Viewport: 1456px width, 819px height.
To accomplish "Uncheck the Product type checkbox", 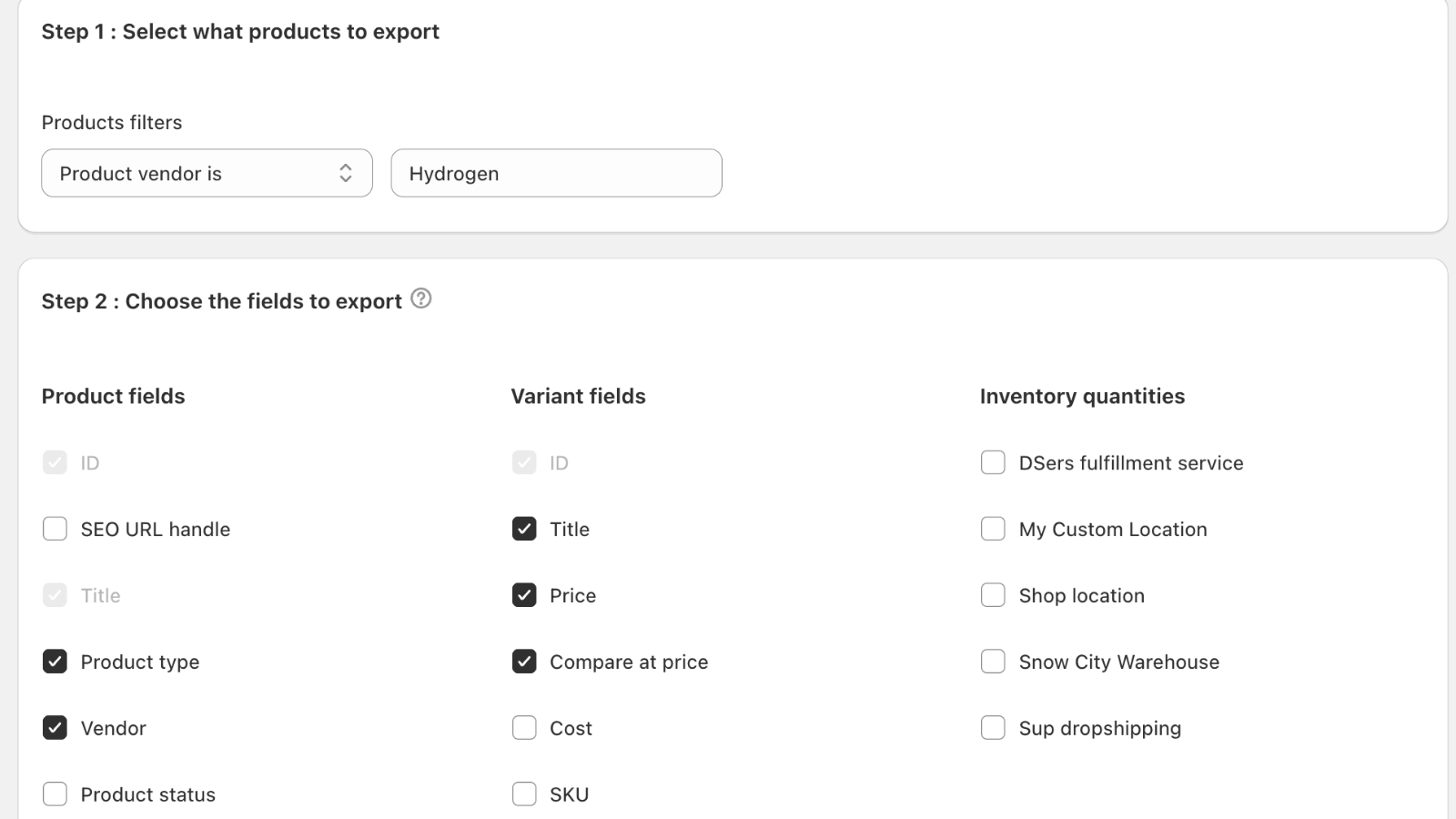I will 55,662.
